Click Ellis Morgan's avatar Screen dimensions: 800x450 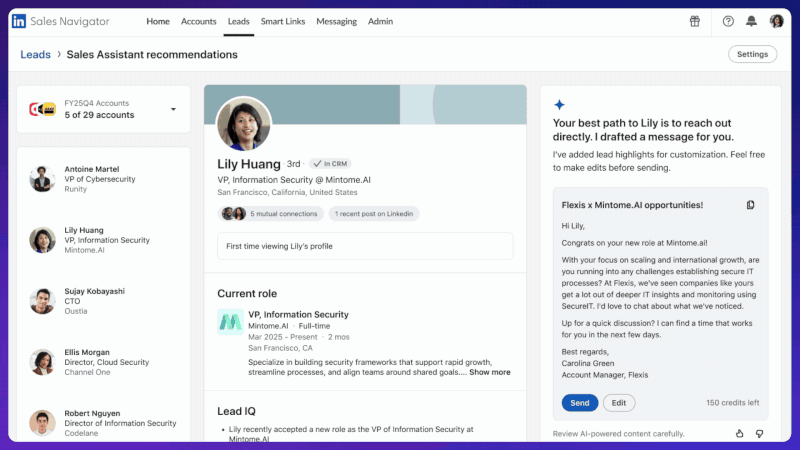click(x=42, y=362)
